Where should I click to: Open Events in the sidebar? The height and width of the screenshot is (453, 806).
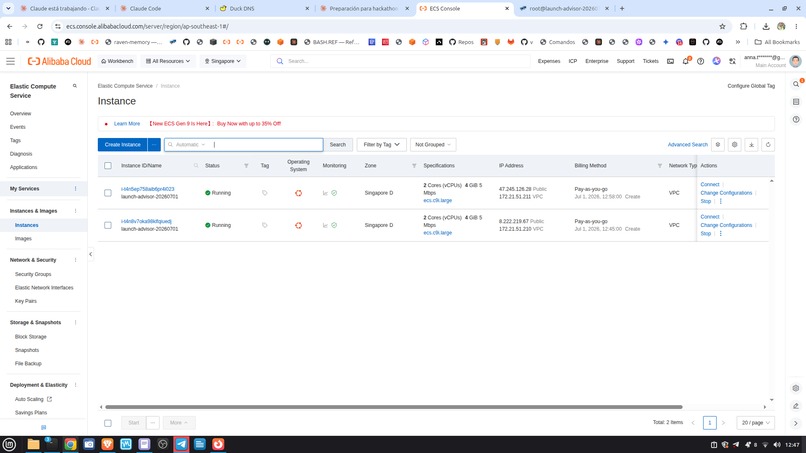click(17, 127)
